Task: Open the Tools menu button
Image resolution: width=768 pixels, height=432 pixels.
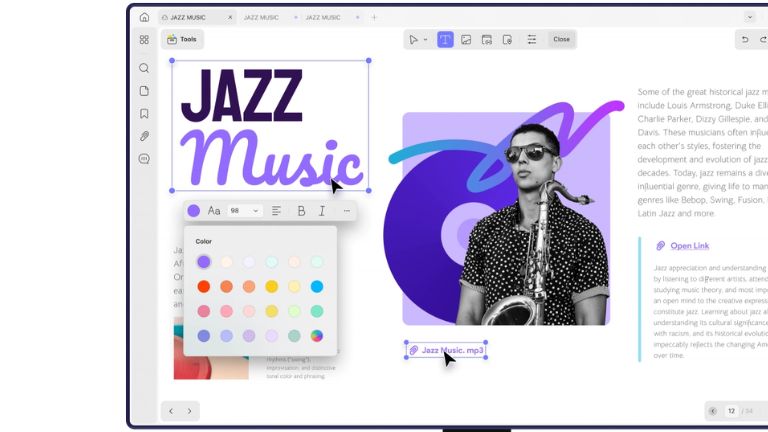Action: [x=182, y=39]
